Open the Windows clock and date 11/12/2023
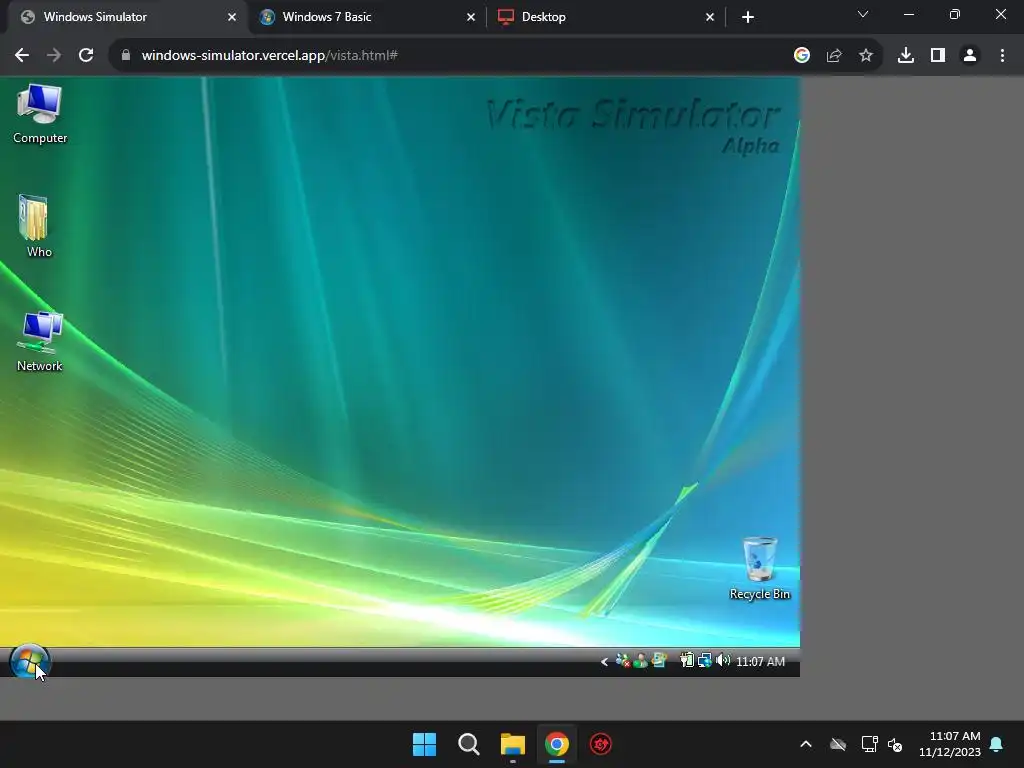The height and width of the screenshot is (768, 1024). 950,744
